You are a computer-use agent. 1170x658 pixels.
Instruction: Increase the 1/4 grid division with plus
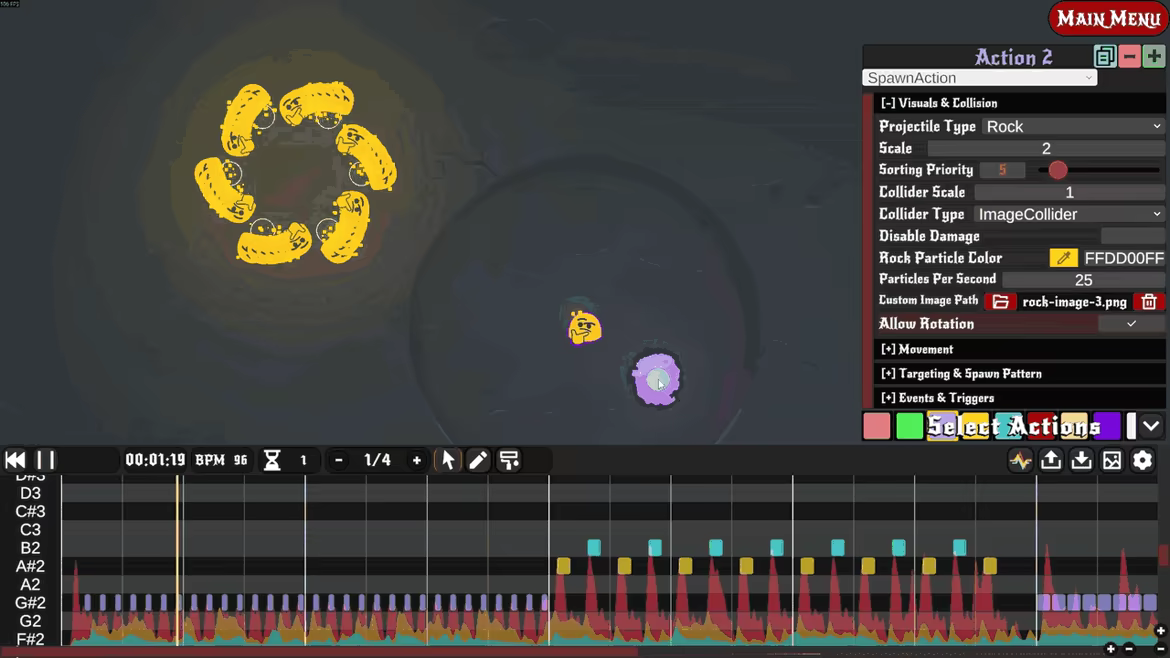(x=417, y=460)
